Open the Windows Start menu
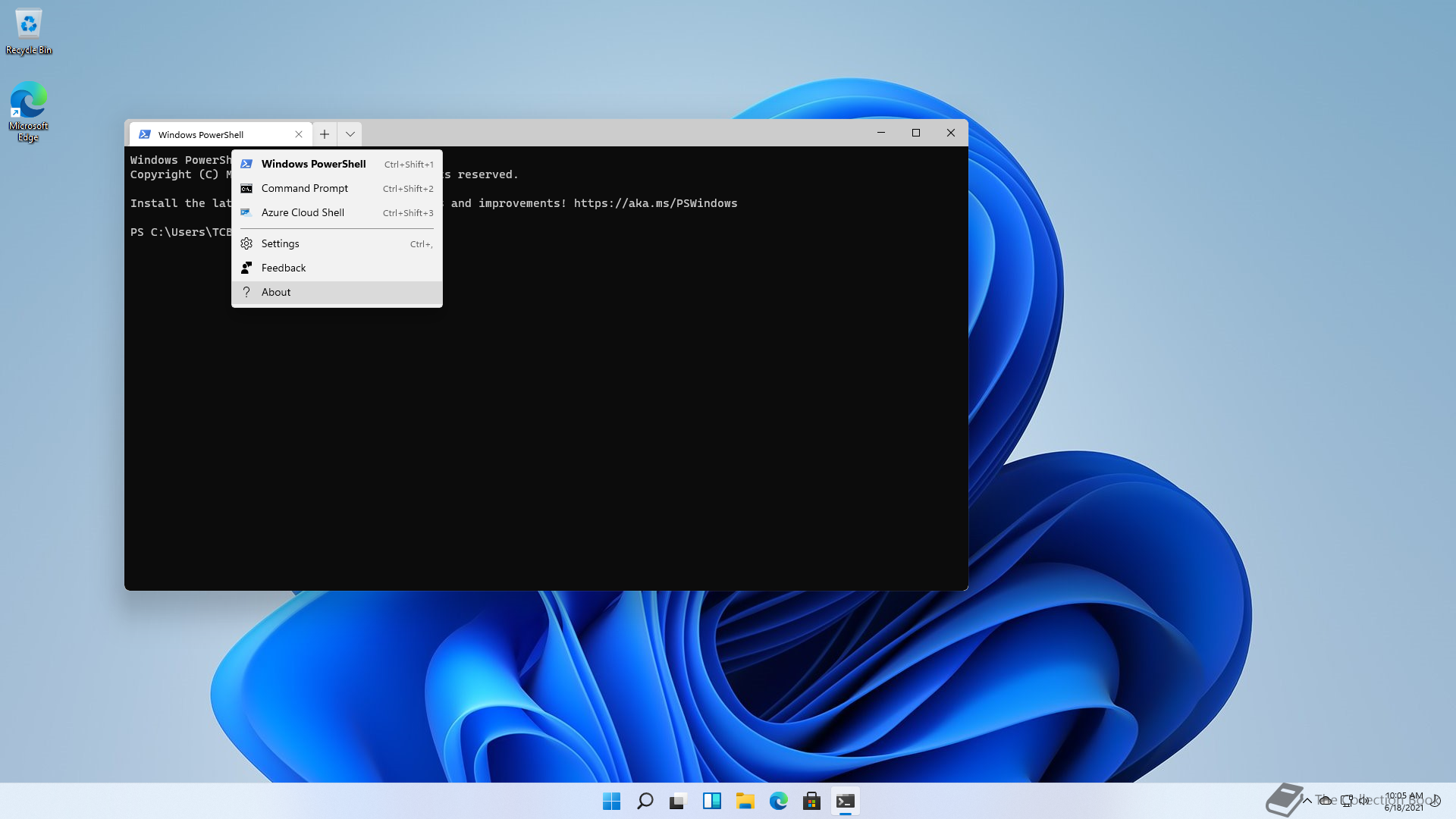 (x=611, y=801)
